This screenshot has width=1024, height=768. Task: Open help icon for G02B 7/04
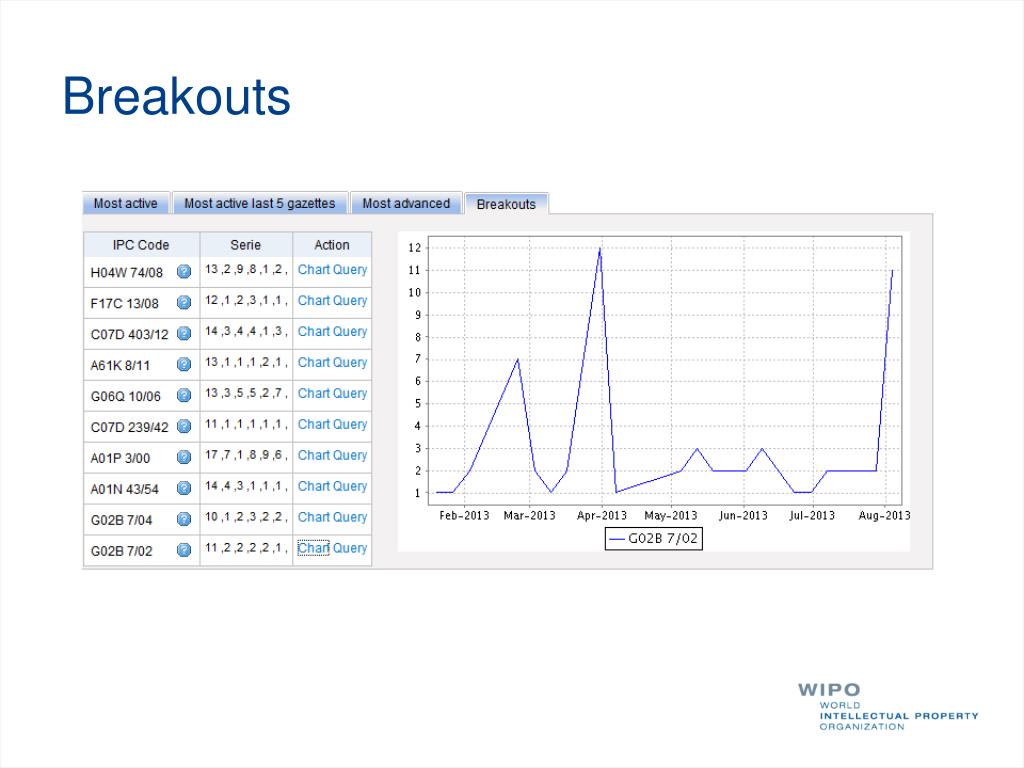(184, 519)
